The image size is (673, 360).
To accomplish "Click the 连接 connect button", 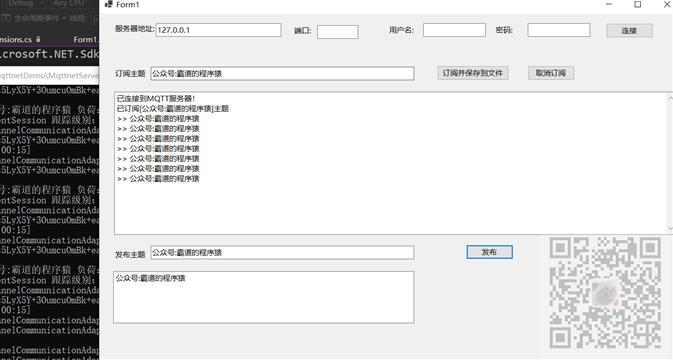I will pos(630,30).
